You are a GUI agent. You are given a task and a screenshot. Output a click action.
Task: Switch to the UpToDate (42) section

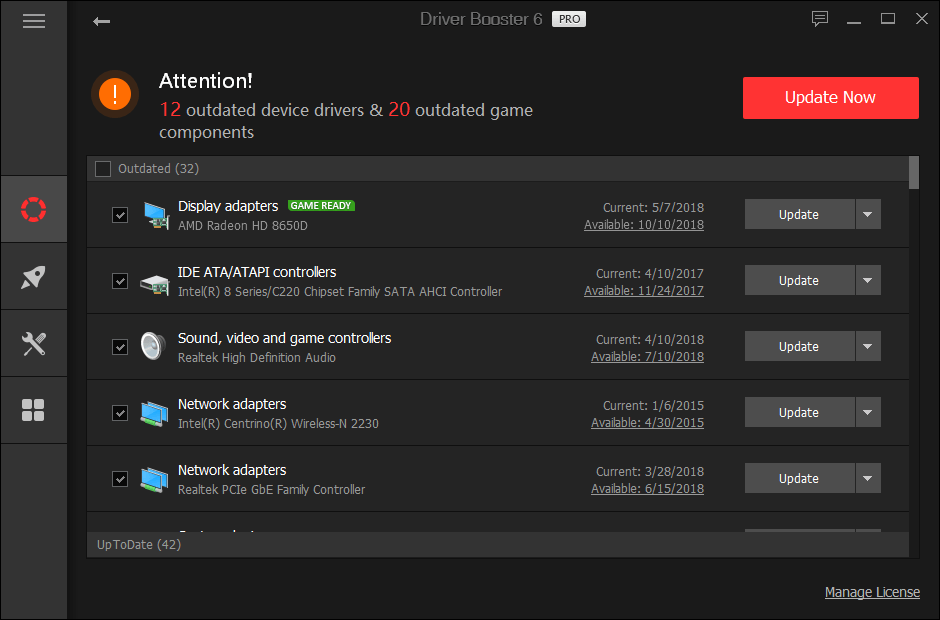(x=142, y=544)
